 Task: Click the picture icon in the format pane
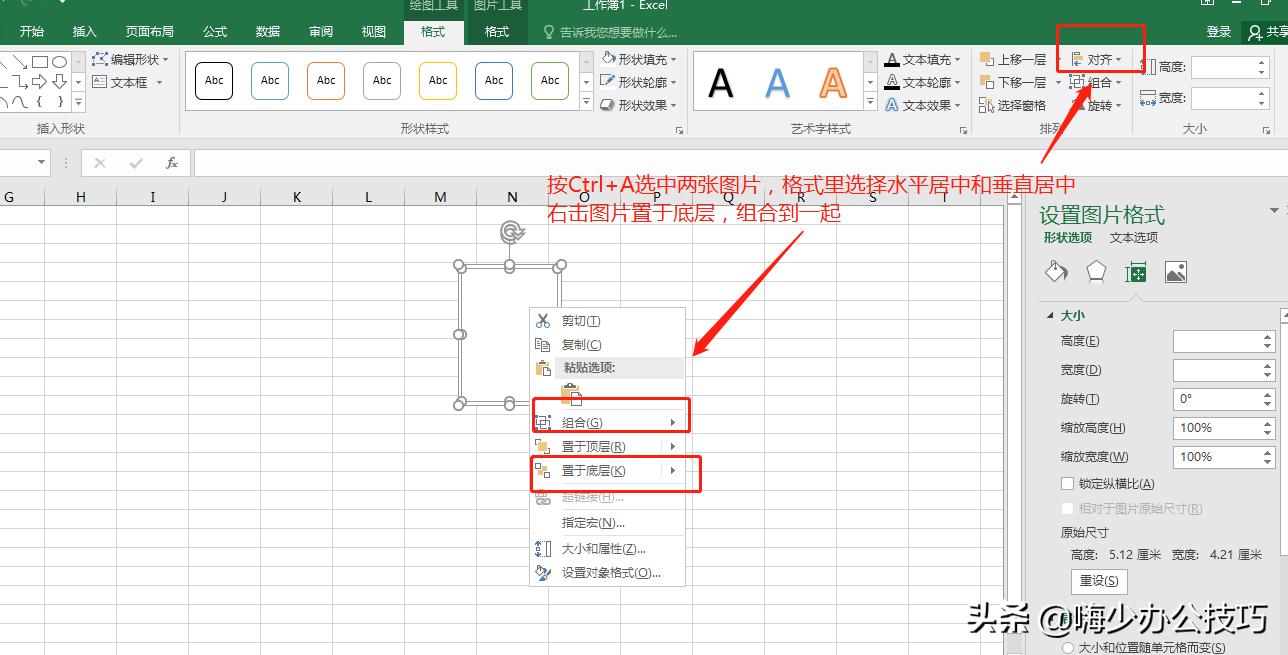coord(1175,271)
